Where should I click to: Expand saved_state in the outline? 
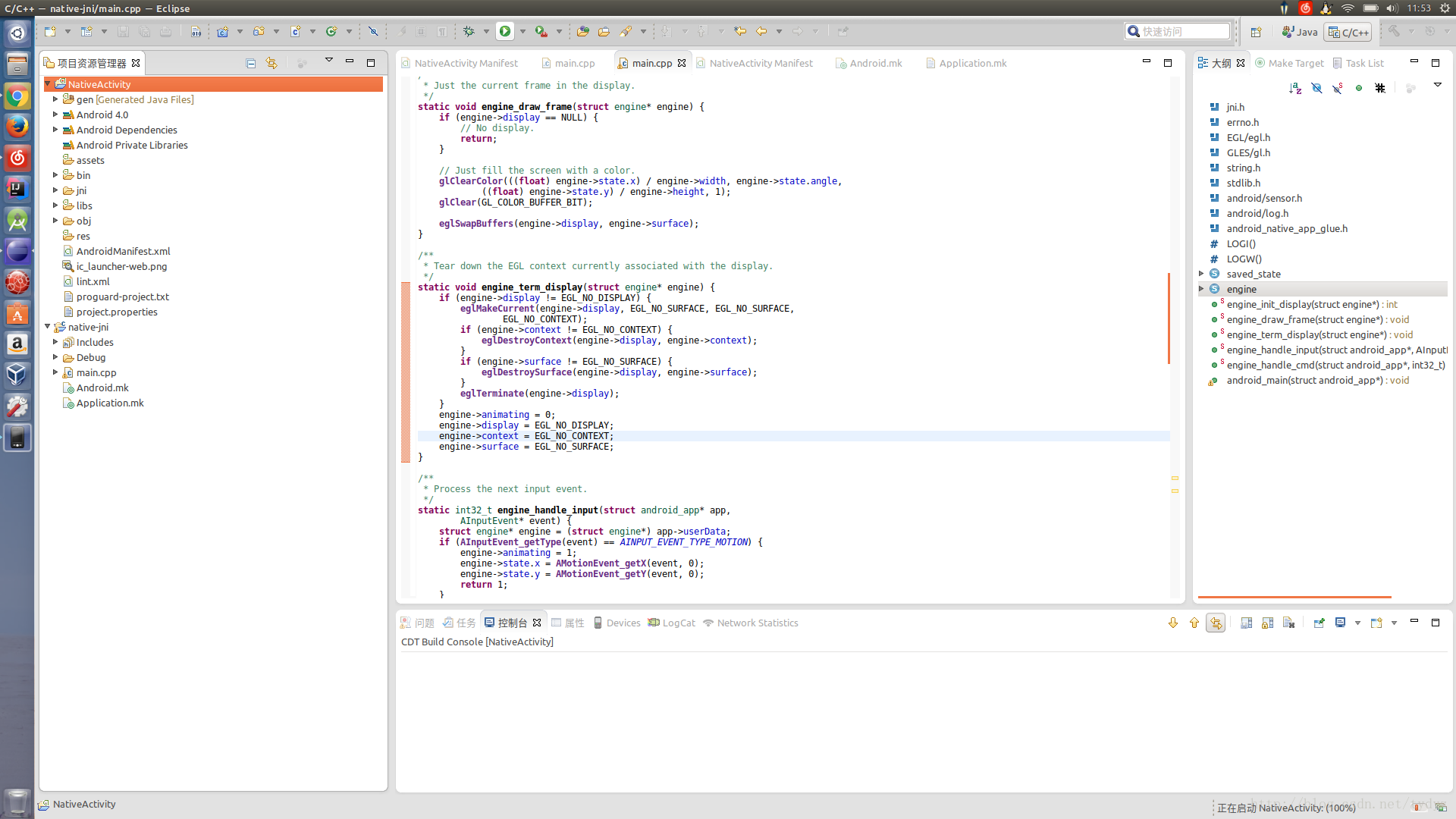coord(1201,274)
